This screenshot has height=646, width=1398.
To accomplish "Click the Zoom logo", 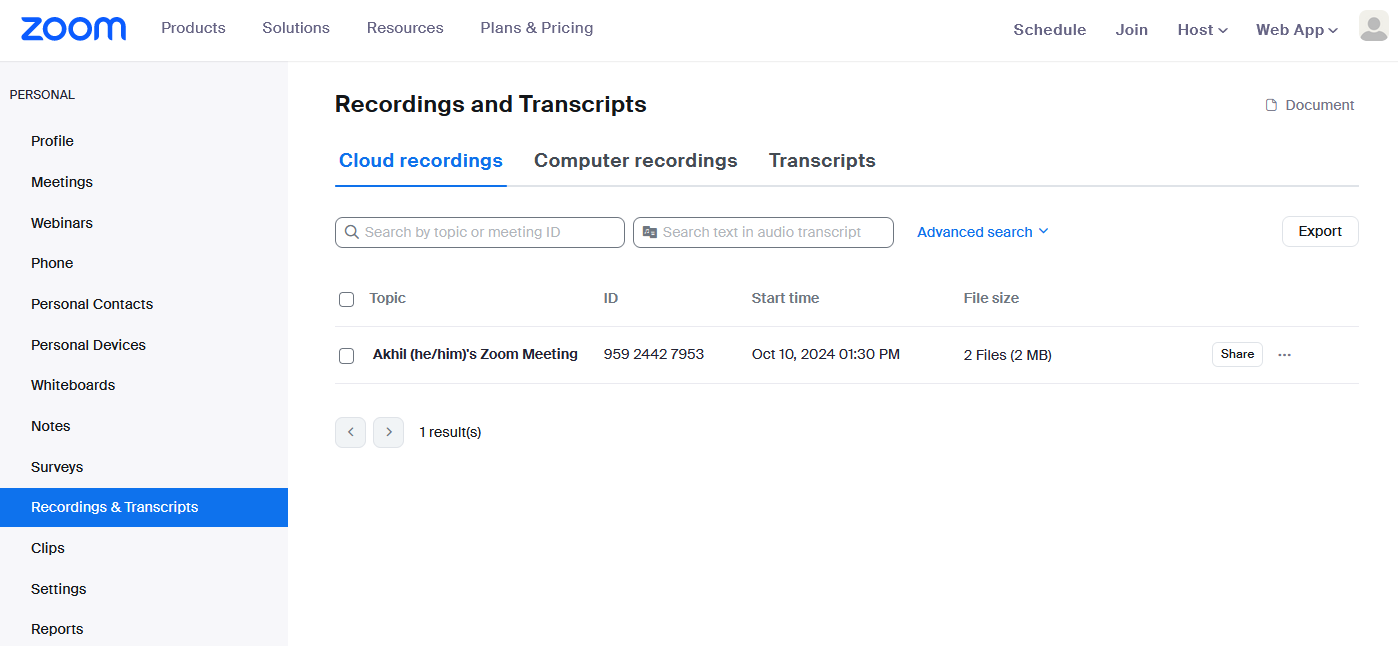I will [x=73, y=29].
